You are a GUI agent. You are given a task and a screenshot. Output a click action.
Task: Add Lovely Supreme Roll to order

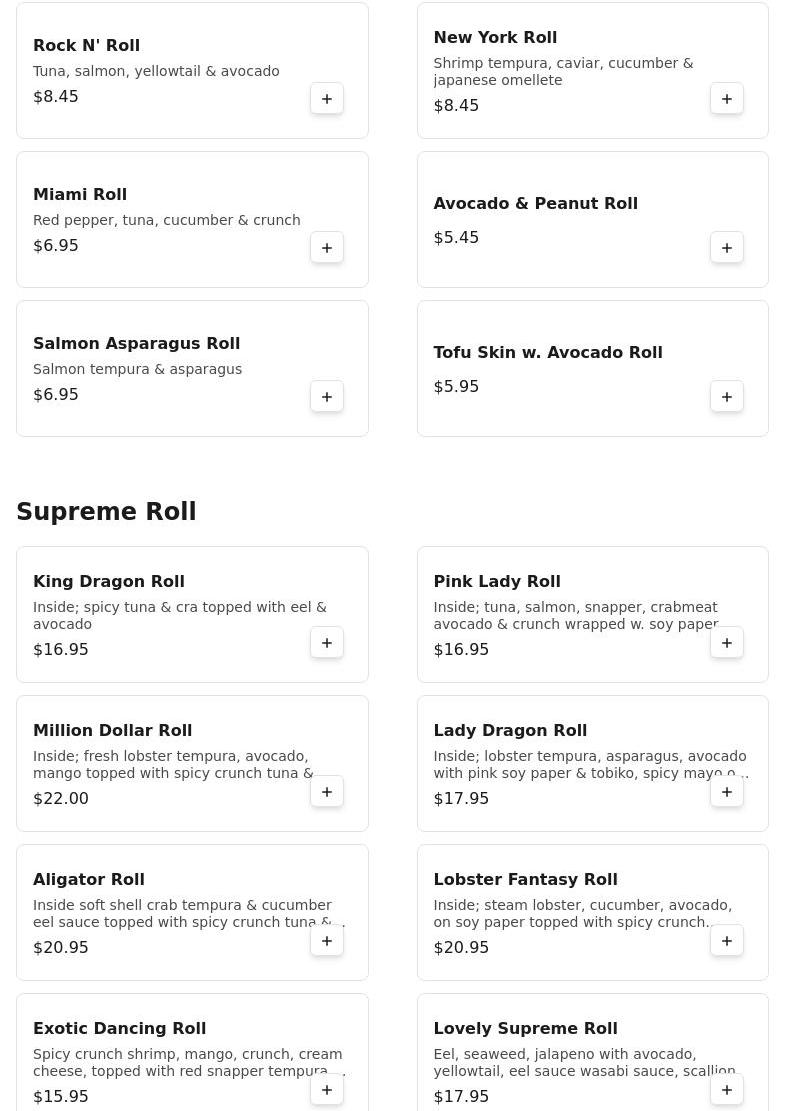pos(727,1090)
